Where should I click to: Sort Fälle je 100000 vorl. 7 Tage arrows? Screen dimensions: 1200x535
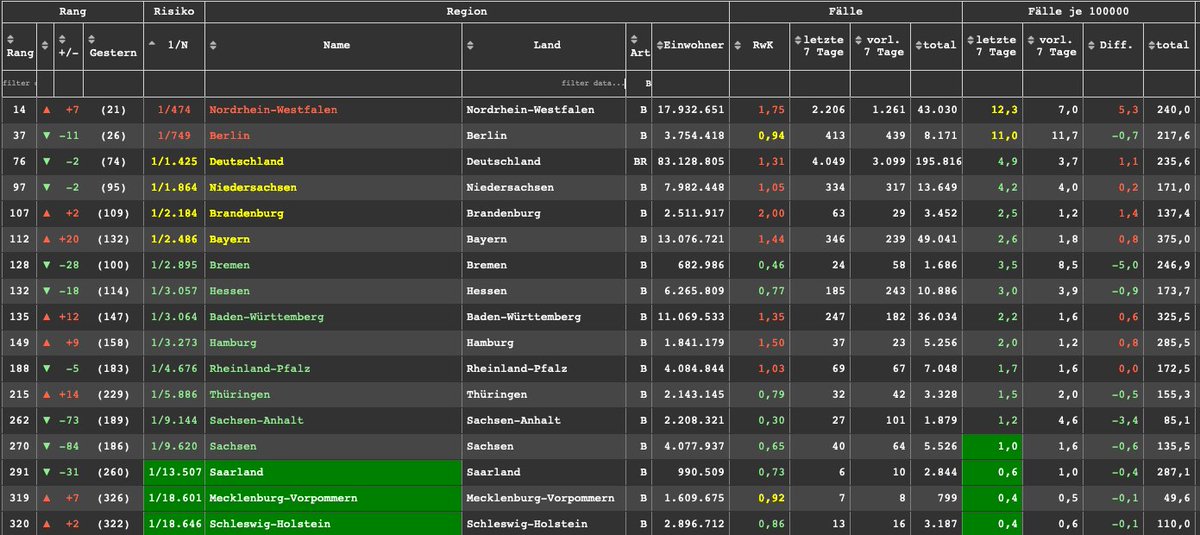(1032, 39)
